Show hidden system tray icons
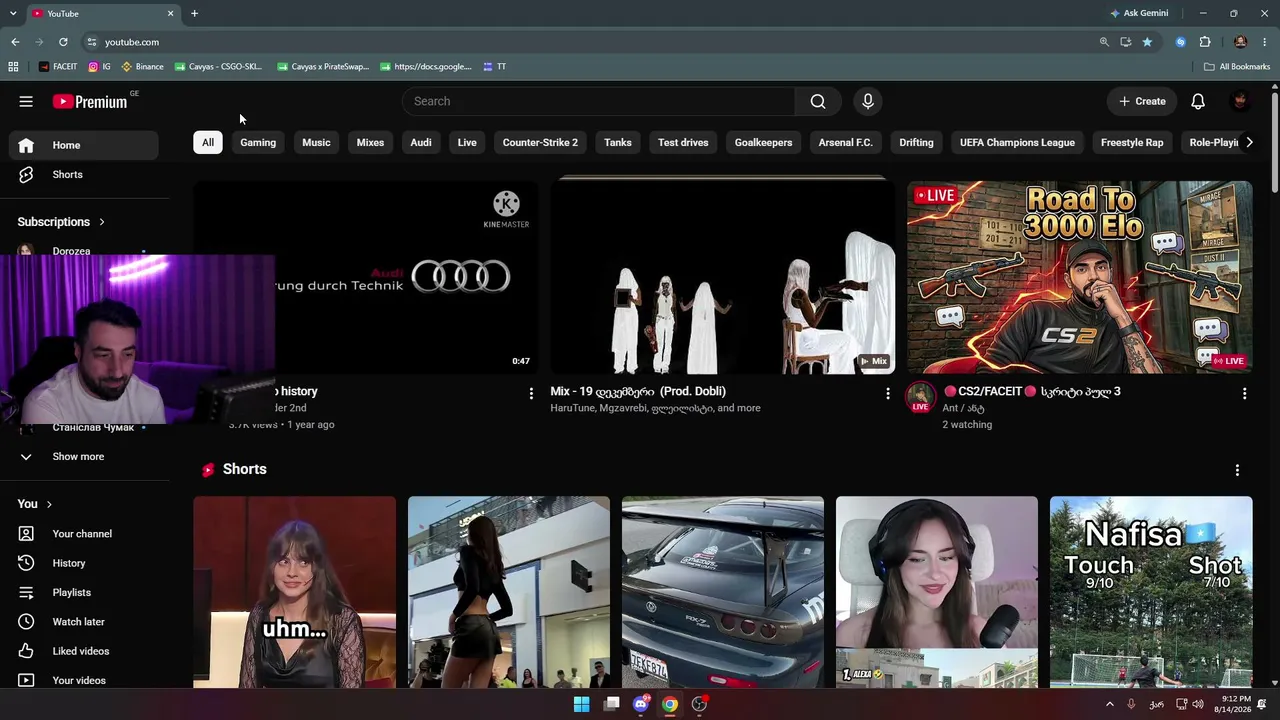This screenshot has width=1280, height=720. point(1109,704)
